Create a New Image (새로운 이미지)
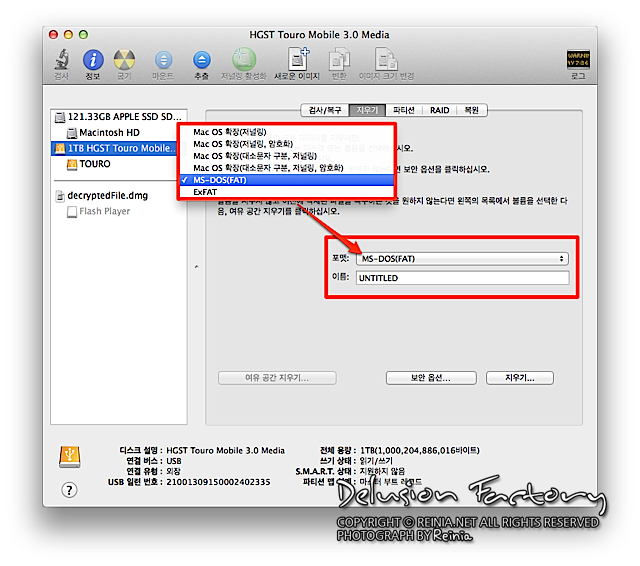This screenshot has height=566, width=640. [x=298, y=60]
